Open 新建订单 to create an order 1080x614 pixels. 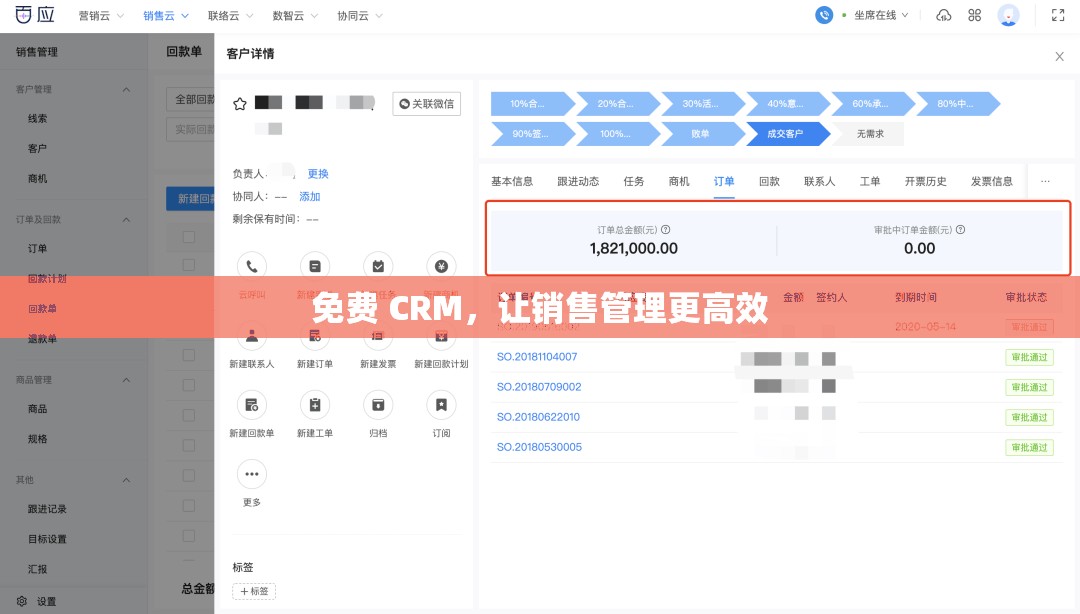pyautogui.click(x=315, y=336)
